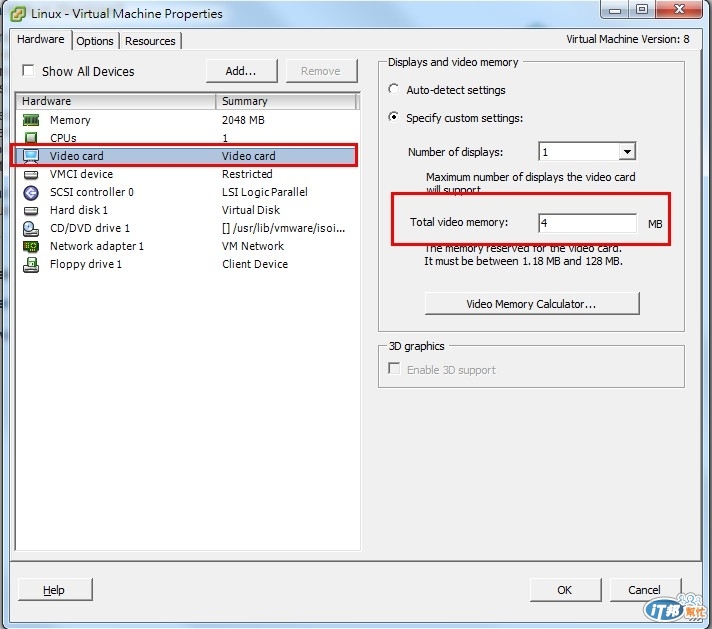The height and width of the screenshot is (629, 712).
Task: Open the Number of displays dropdown
Action: (627, 152)
